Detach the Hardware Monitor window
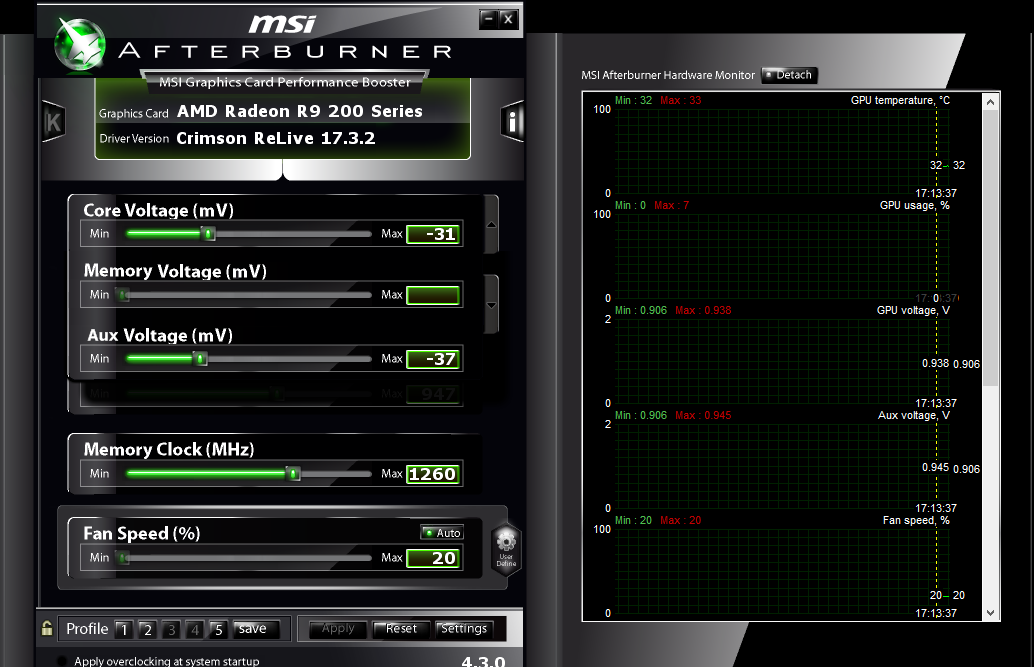 tap(789, 75)
